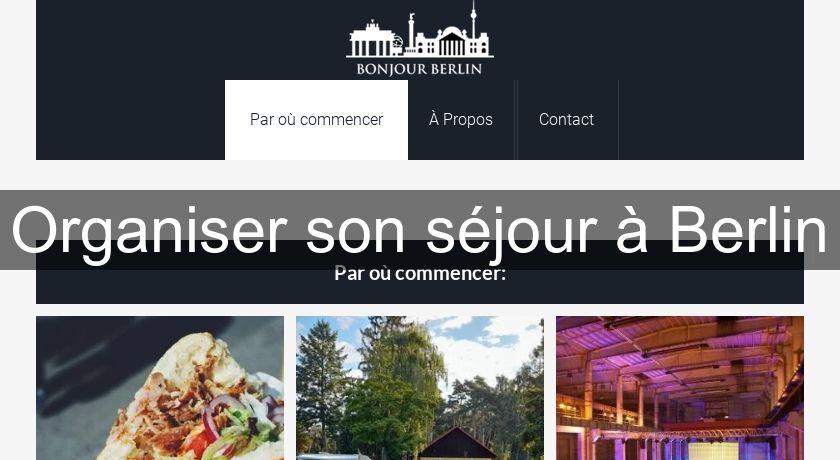Go to the À Propos page
Viewport: 840px width, 460px height.
tap(461, 119)
